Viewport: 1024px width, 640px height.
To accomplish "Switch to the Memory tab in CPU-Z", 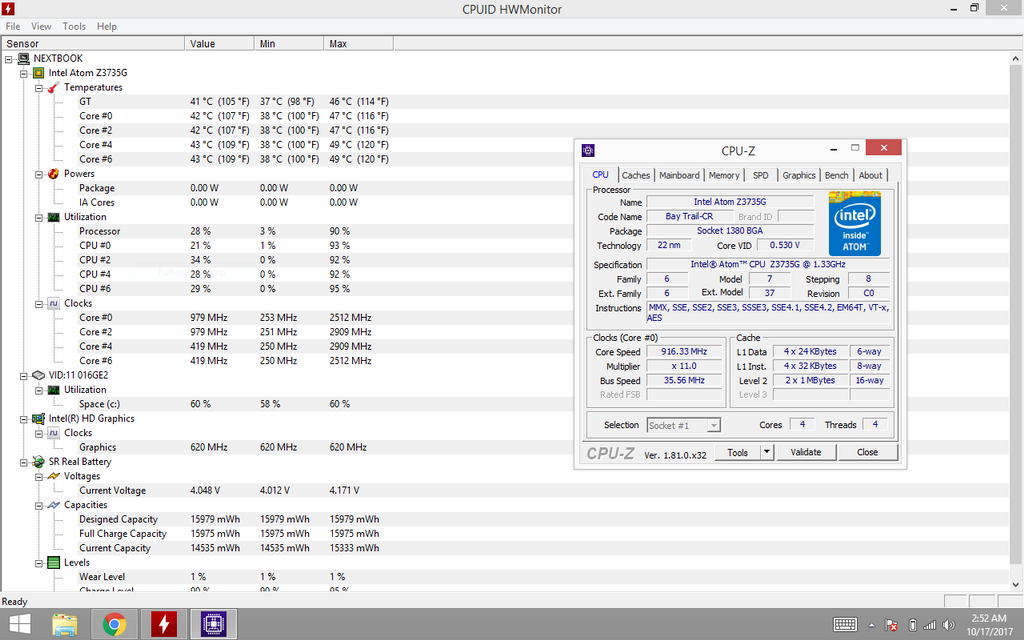I will coord(724,175).
